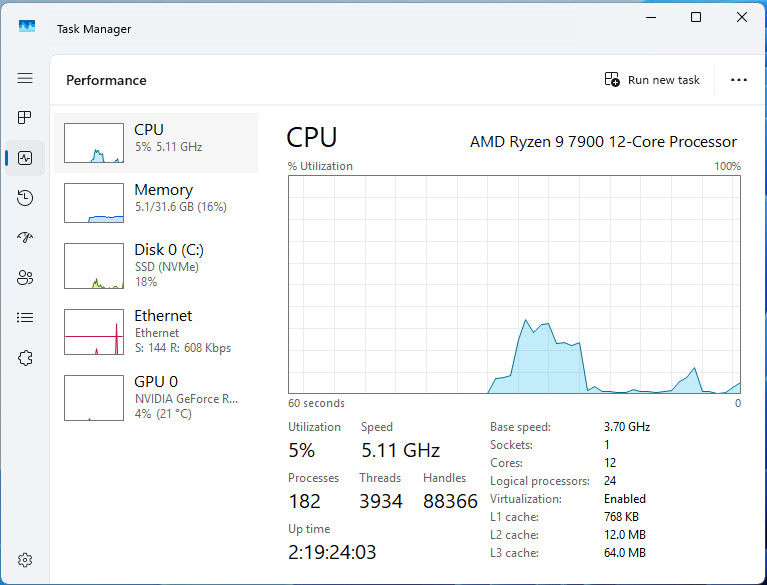
Task: Click the 5.1/31.6 GB (16%) memory text
Action: coord(181,207)
